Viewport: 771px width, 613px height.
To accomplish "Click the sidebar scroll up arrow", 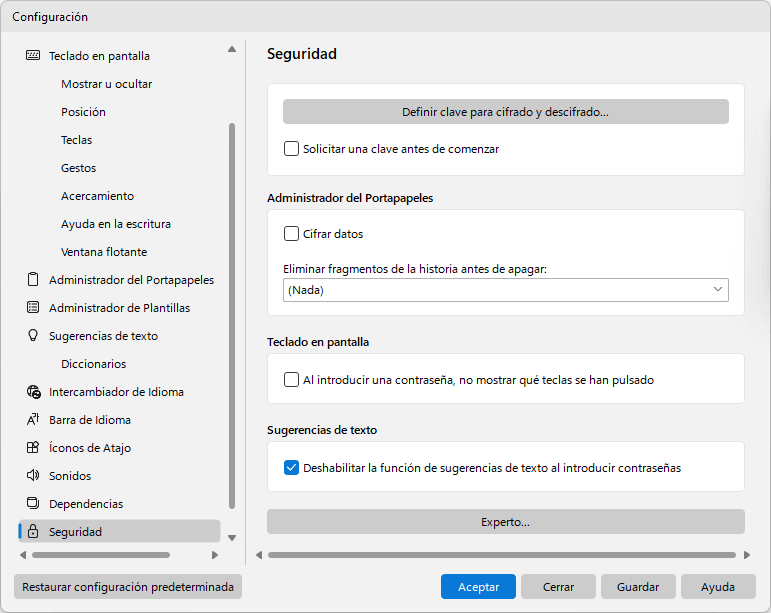I will point(232,49).
